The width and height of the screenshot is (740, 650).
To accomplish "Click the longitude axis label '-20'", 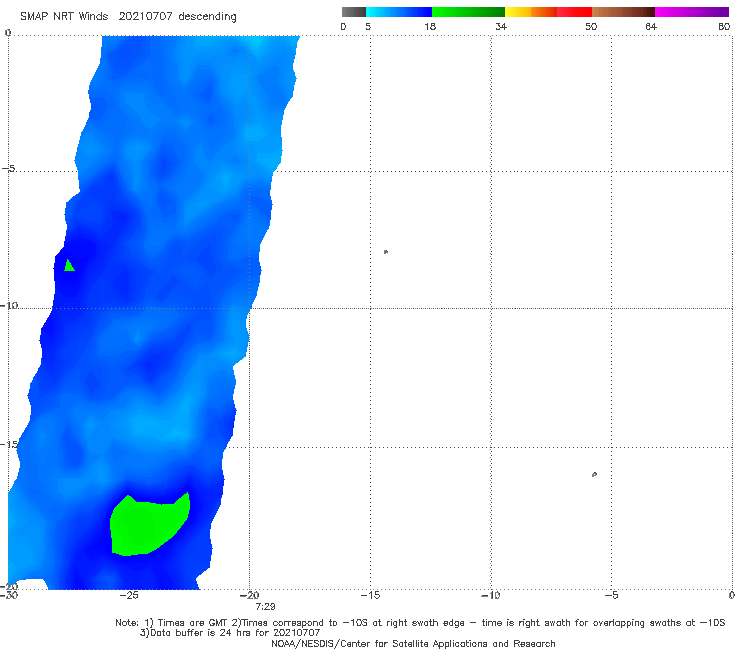I will pyautogui.click(x=249, y=595).
